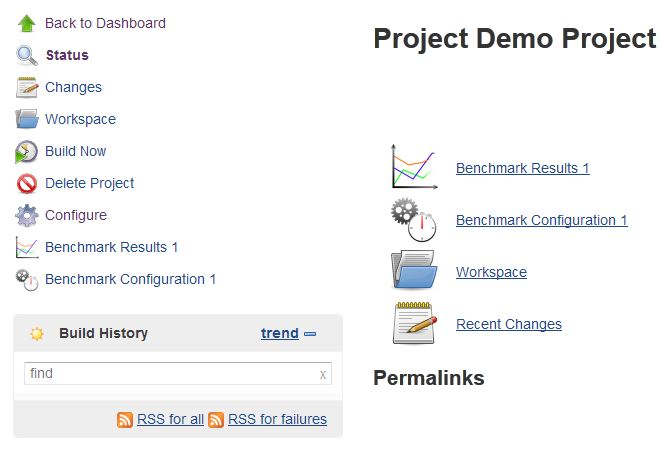664x449 pixels.
Task: Open the trend link in Build History
Action: click(x=279, y=333)
